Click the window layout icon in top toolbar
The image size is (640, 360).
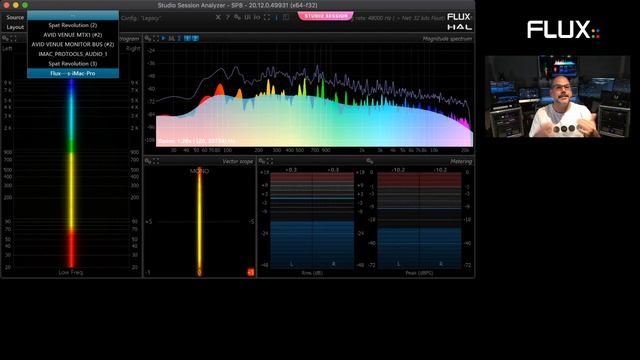(x=286, y=18)
